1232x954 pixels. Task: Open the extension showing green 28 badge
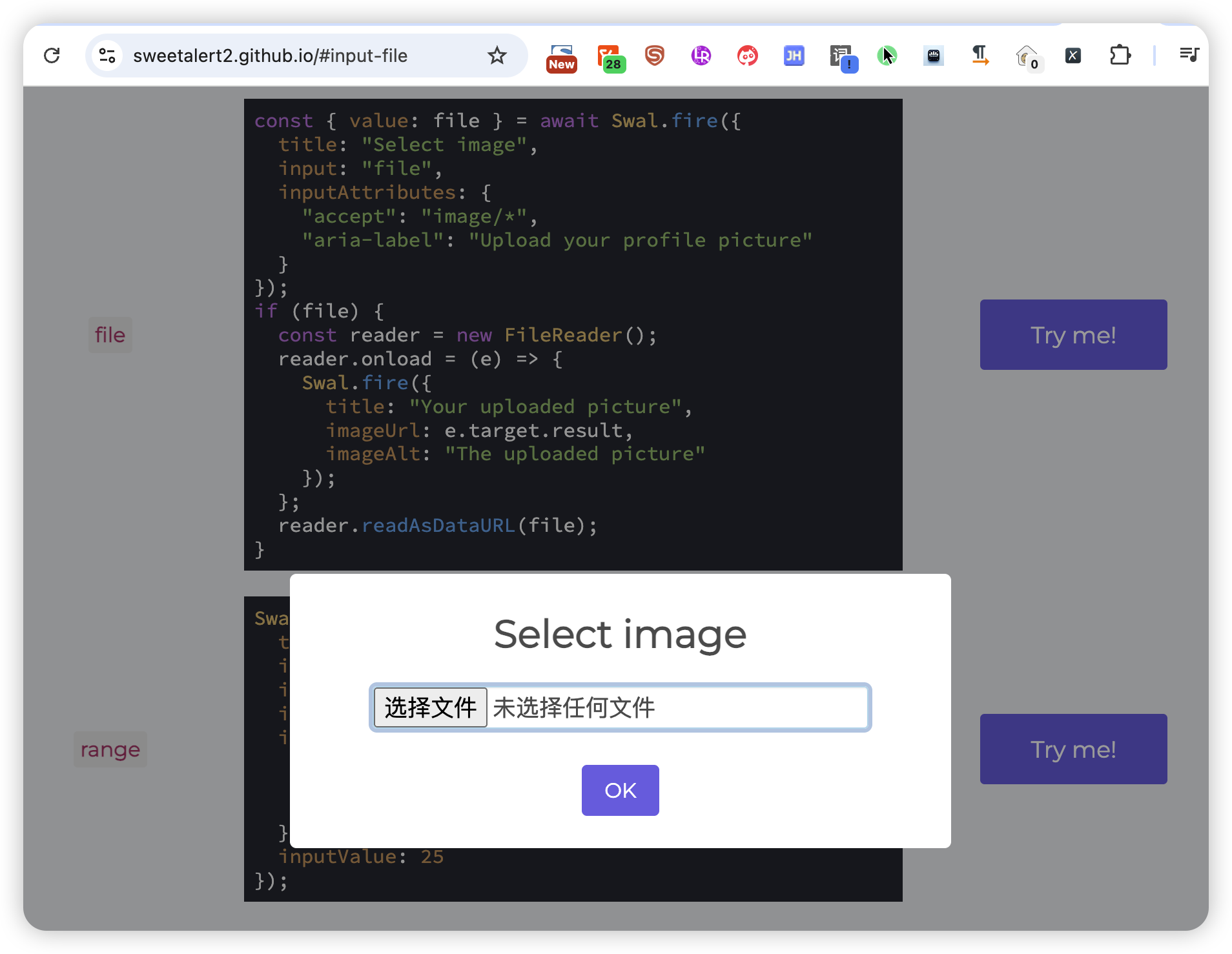click(610, 57)
